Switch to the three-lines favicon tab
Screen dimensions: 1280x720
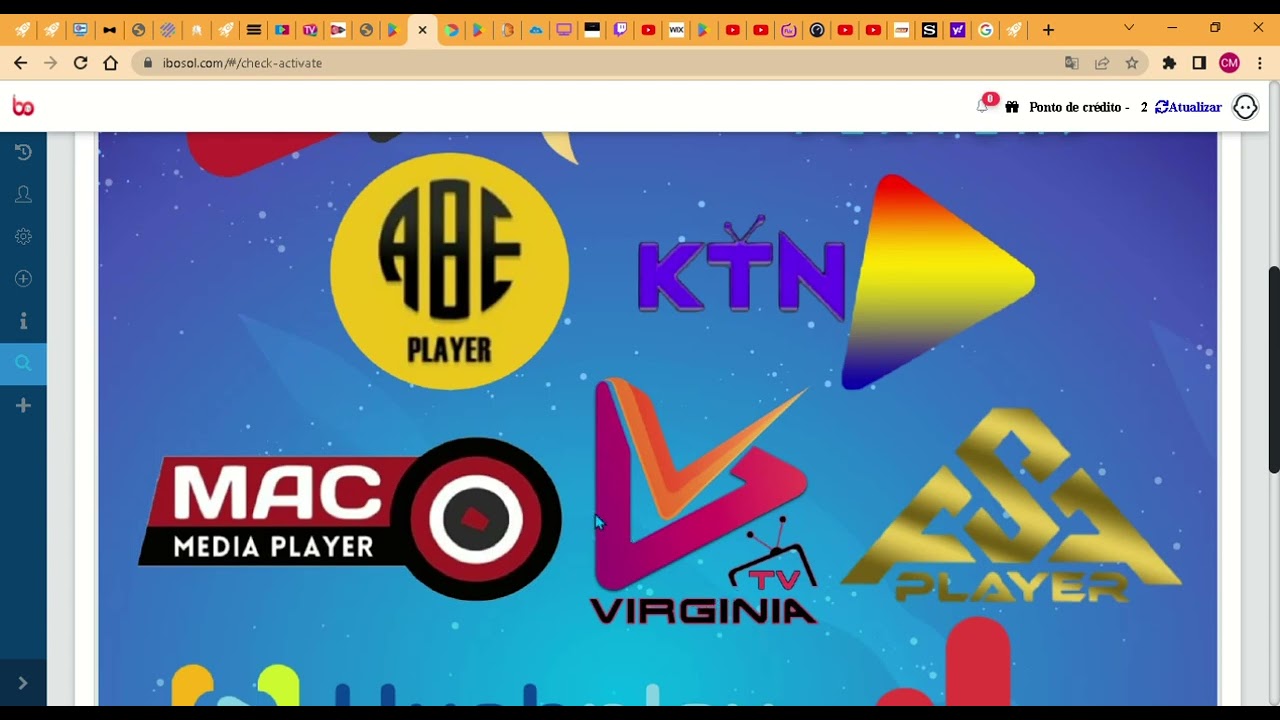point(253,30)
